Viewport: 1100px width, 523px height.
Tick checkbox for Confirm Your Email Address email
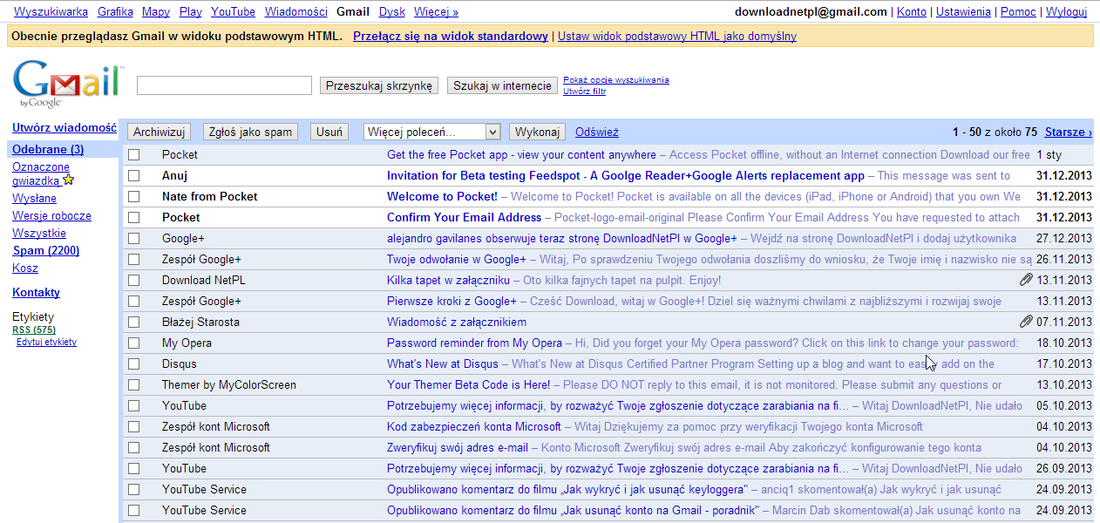click(x=134, y=218)
